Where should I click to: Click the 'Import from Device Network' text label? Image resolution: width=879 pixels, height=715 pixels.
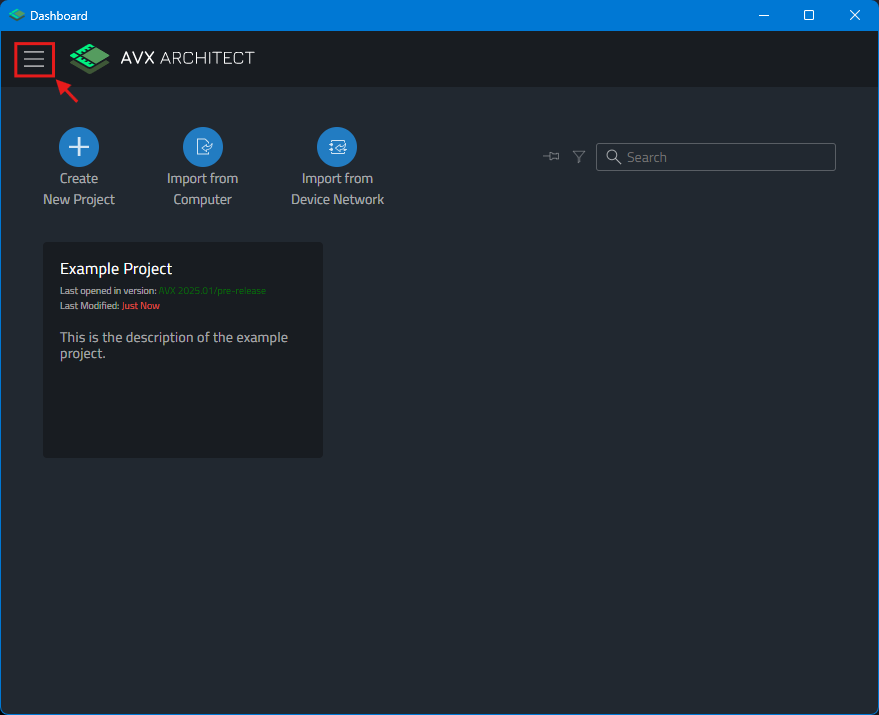click(337, 189)
